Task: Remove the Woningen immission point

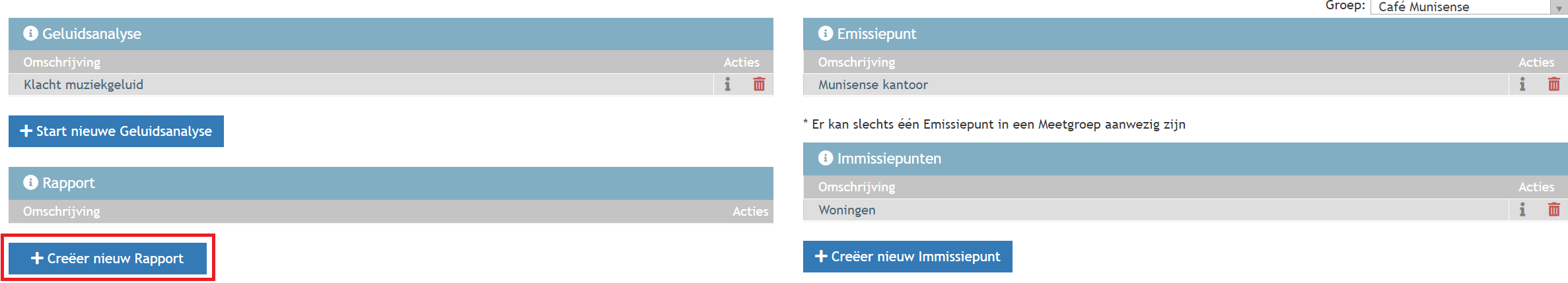Action: tap(1553, 210)
